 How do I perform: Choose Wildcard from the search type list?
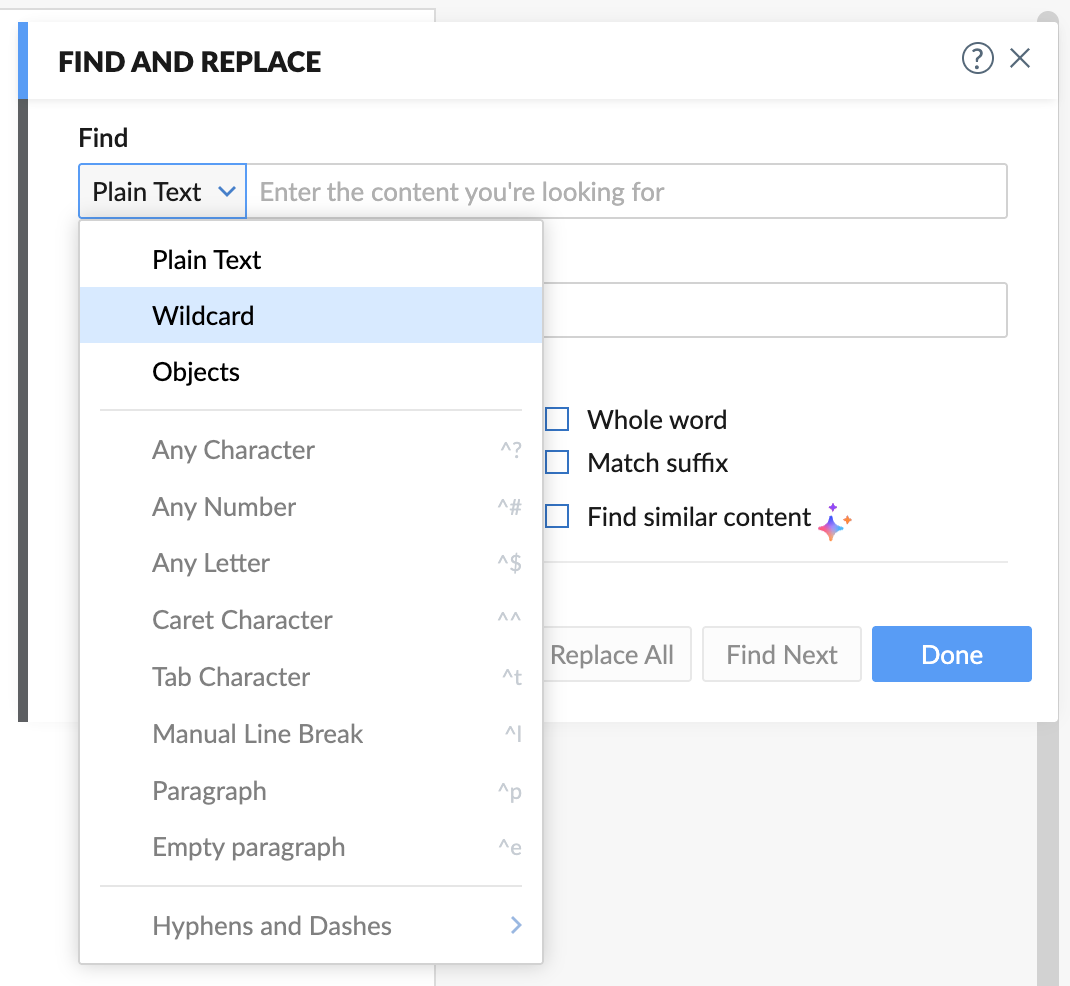[311, 316]
